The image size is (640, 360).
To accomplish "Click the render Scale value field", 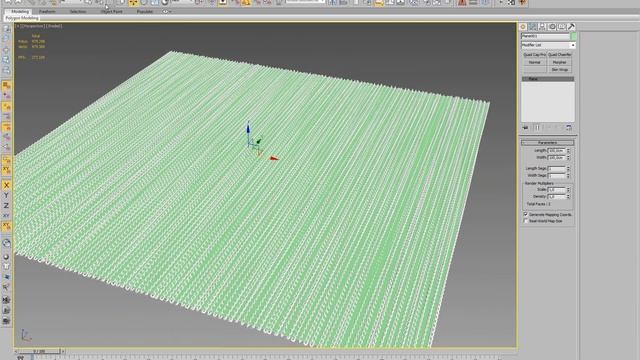I will pyautogui.click(x=556, y=190).
